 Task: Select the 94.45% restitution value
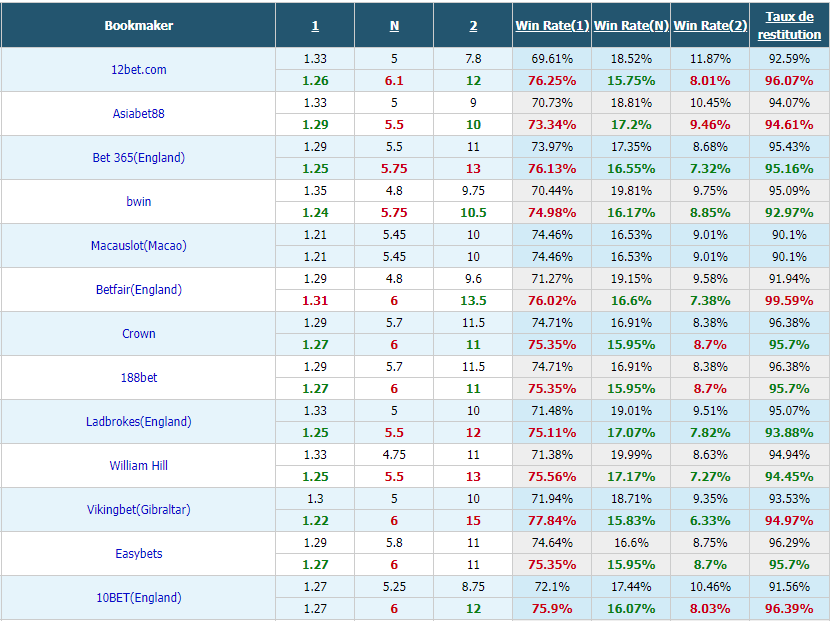tap(789, 476)
